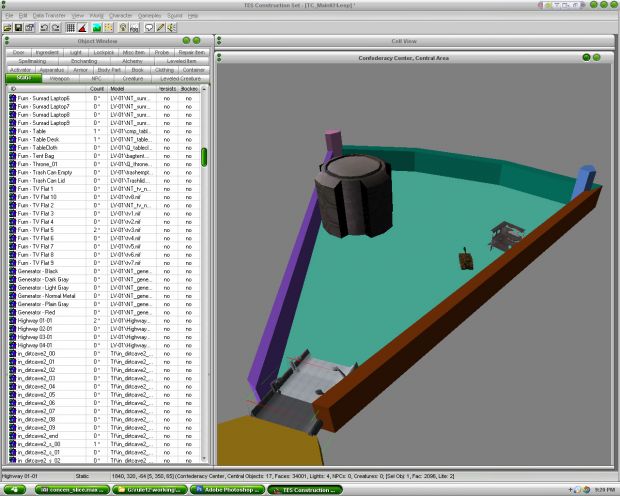The width and height of the screenshot is (620, 496).
Task: Select the active Static tab
Action: click(24, 78)
